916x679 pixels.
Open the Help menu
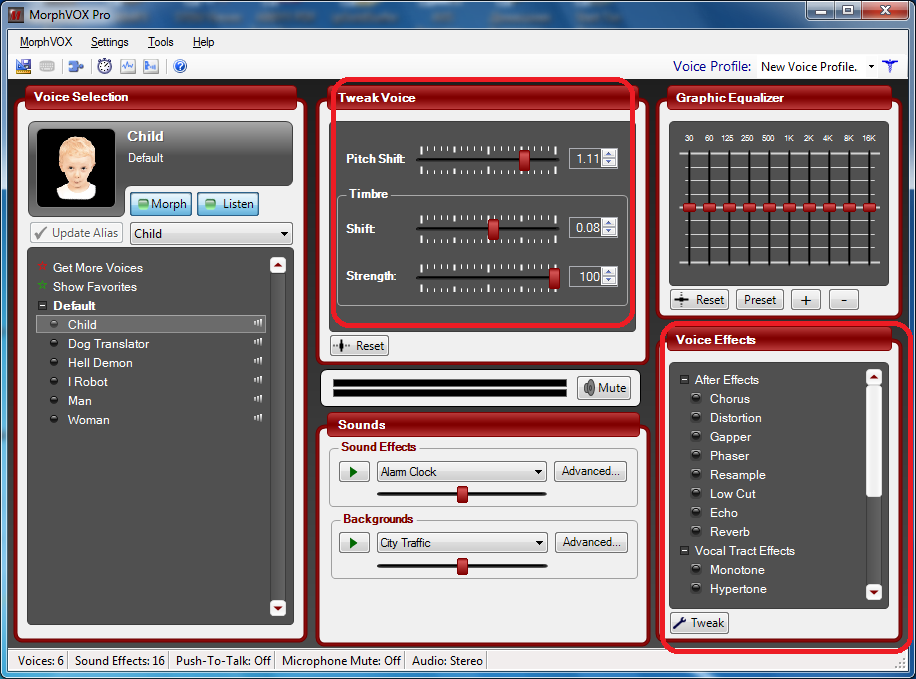point(203,42)
